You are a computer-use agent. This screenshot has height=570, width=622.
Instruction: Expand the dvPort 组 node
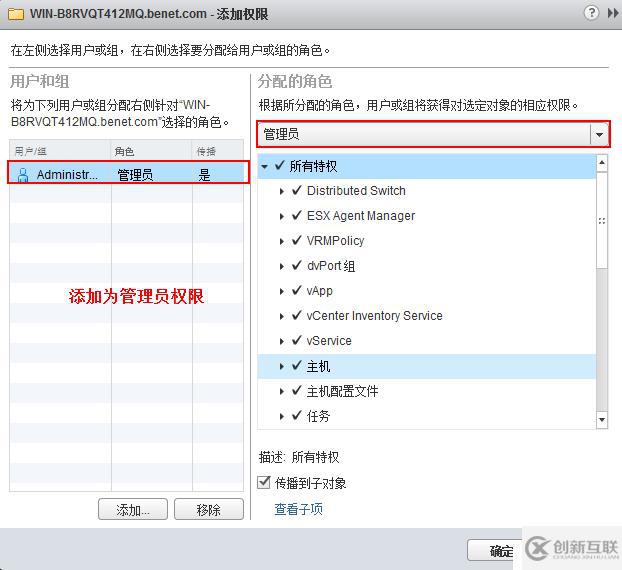(x=282, y=267)
